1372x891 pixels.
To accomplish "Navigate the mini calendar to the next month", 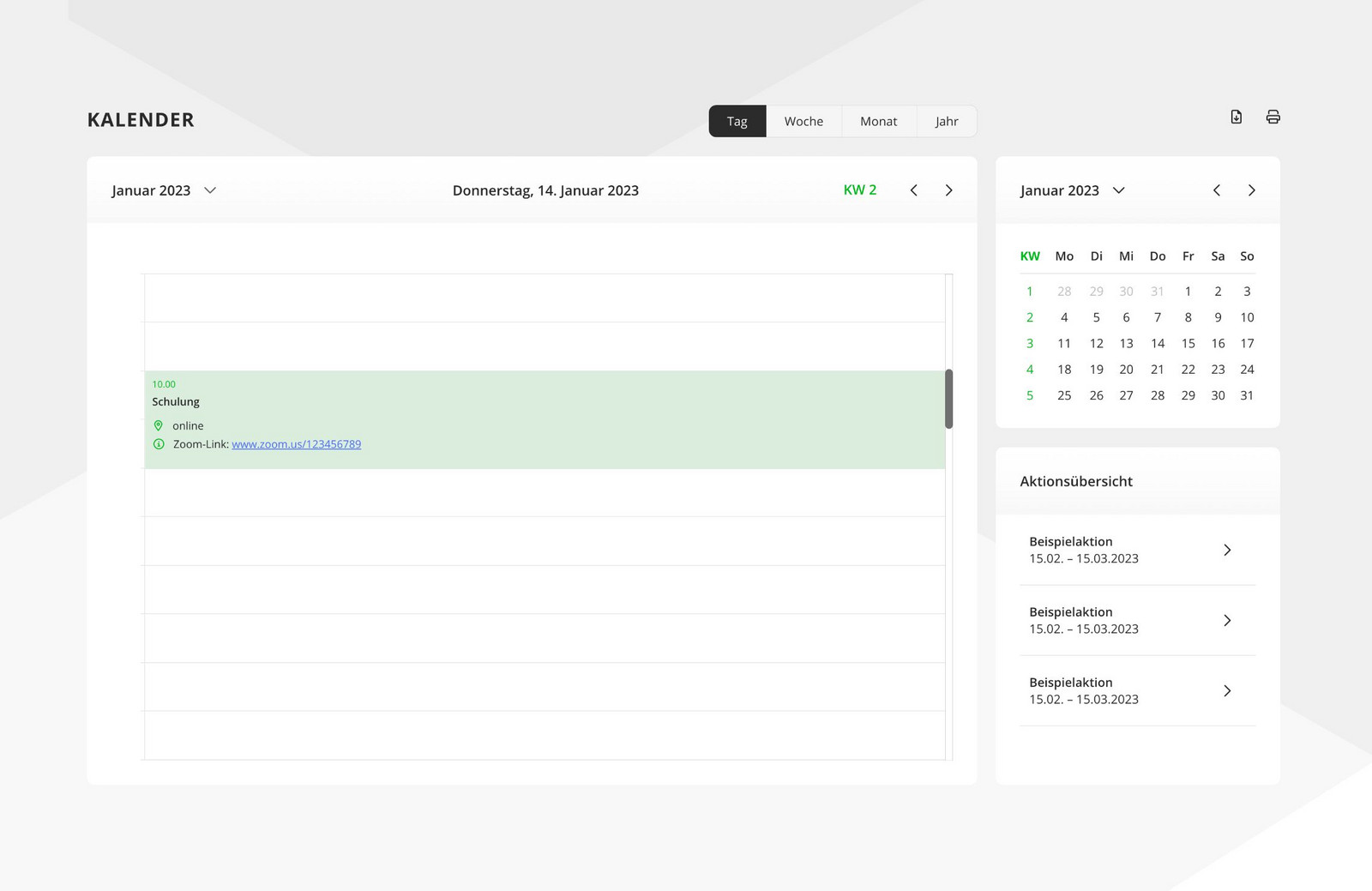I will coord(1252,190).
